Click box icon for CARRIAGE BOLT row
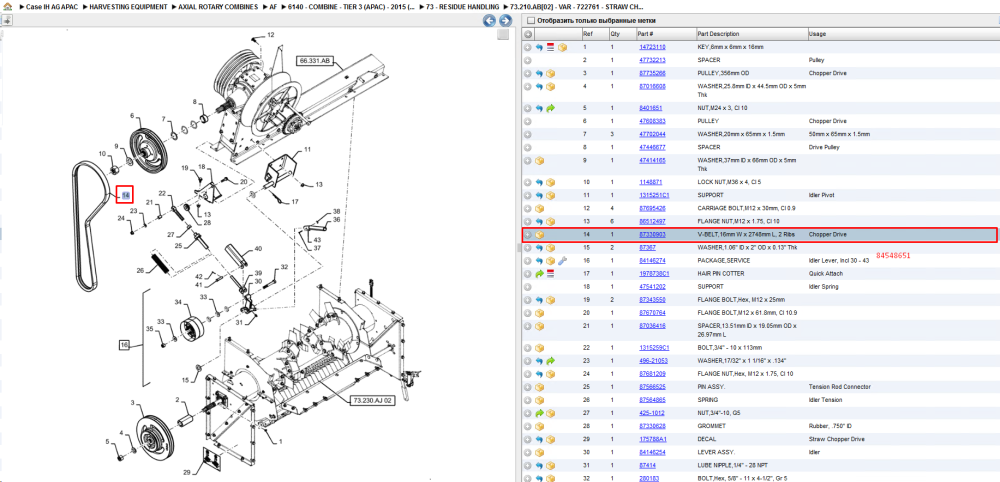 pyautogui.click(x=540, y=208)
